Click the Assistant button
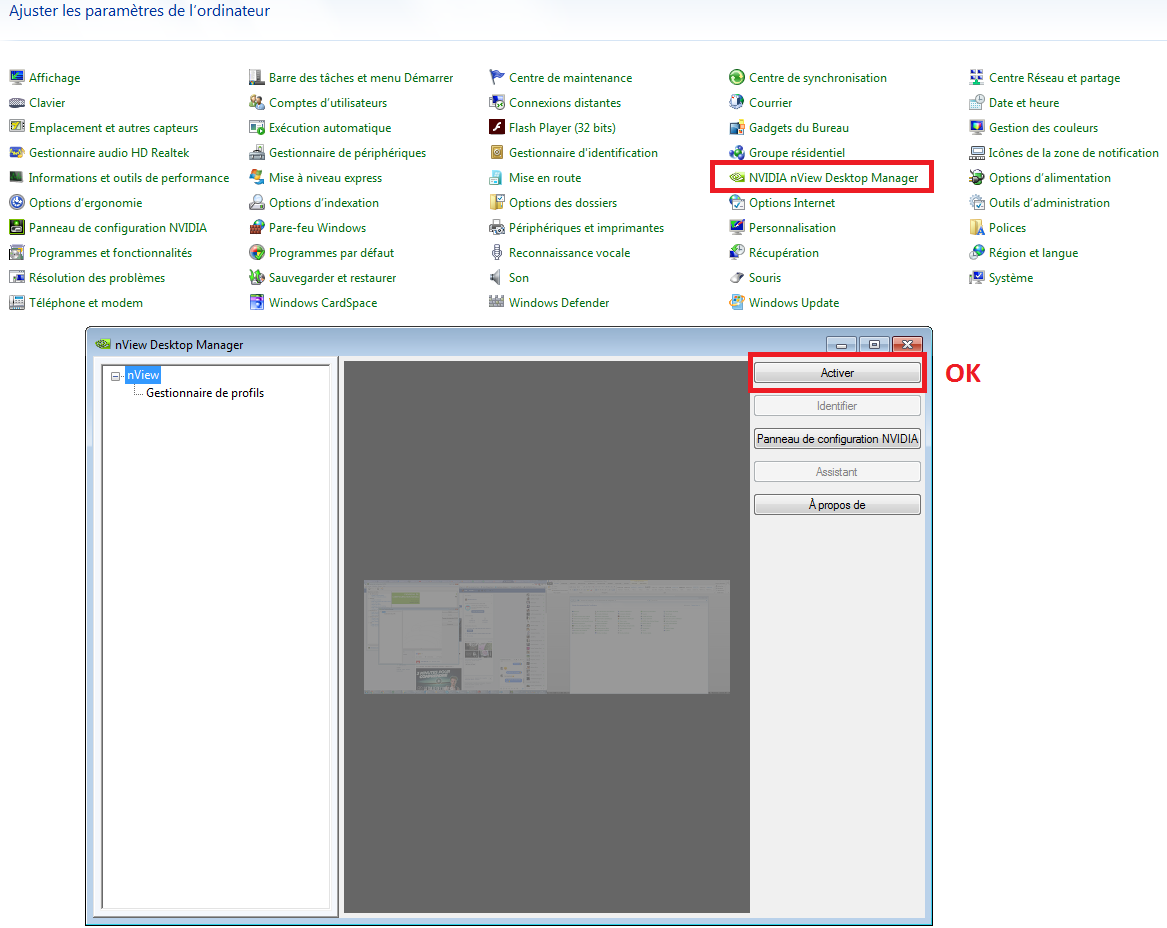1167x928 pixels. [x=837, y=472]
